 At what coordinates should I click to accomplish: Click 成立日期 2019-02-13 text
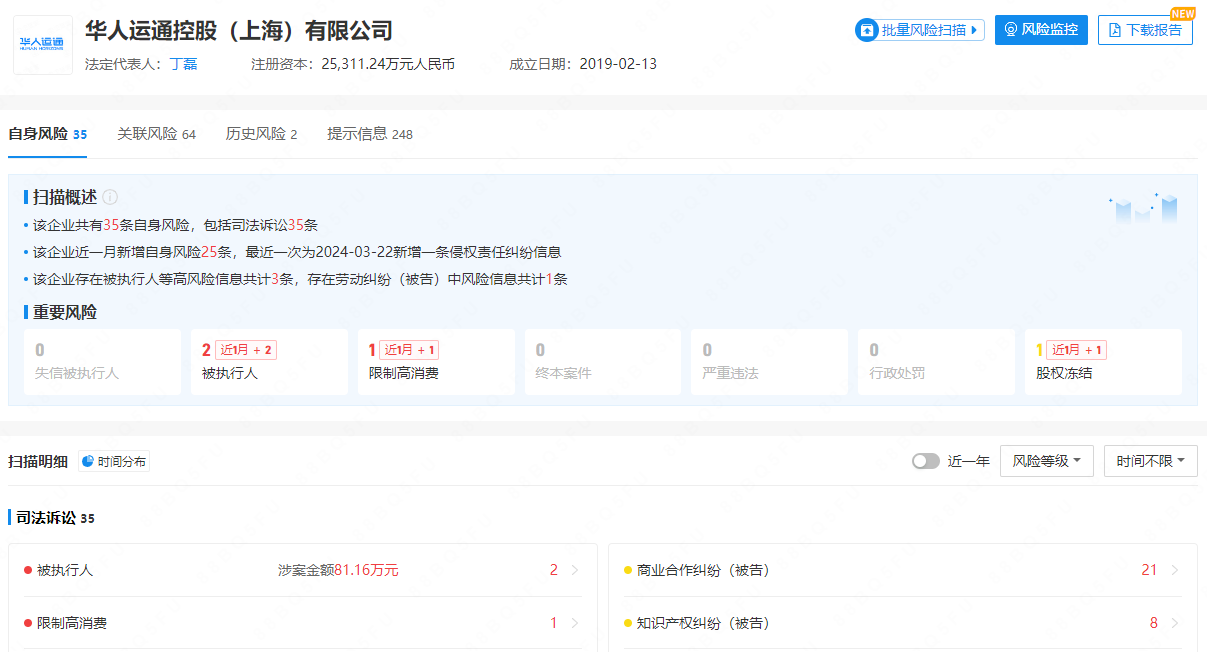[x=583, y=64]
